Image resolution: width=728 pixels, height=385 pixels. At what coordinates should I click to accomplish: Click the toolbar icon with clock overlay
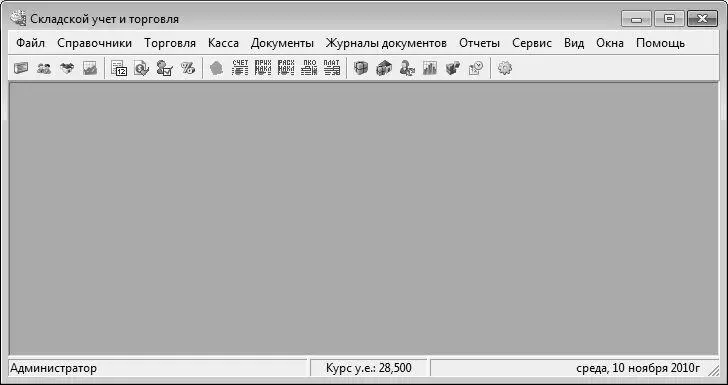tap(476, 69)
